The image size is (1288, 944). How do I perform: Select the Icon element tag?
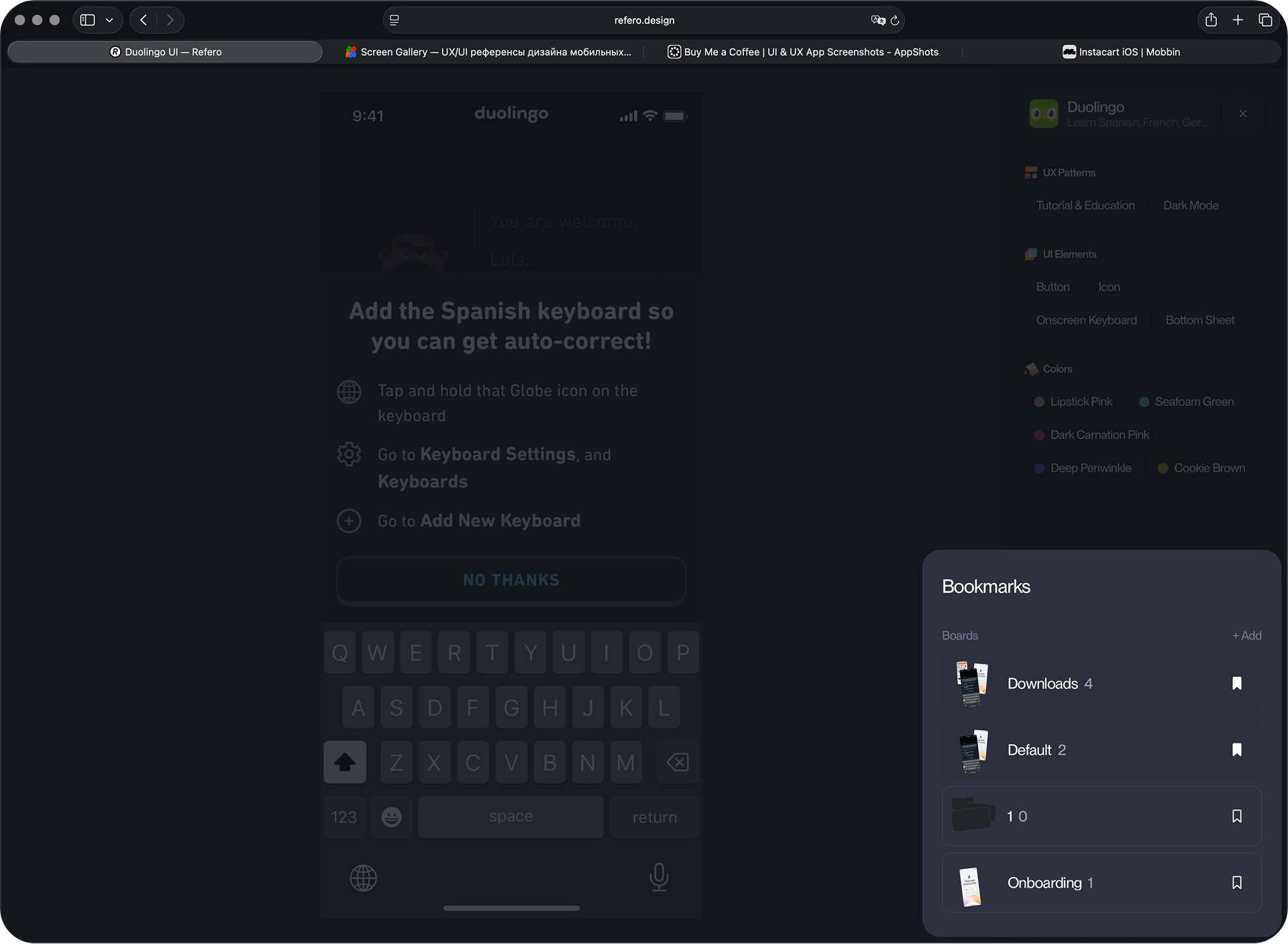click(x=1109, y=286)
